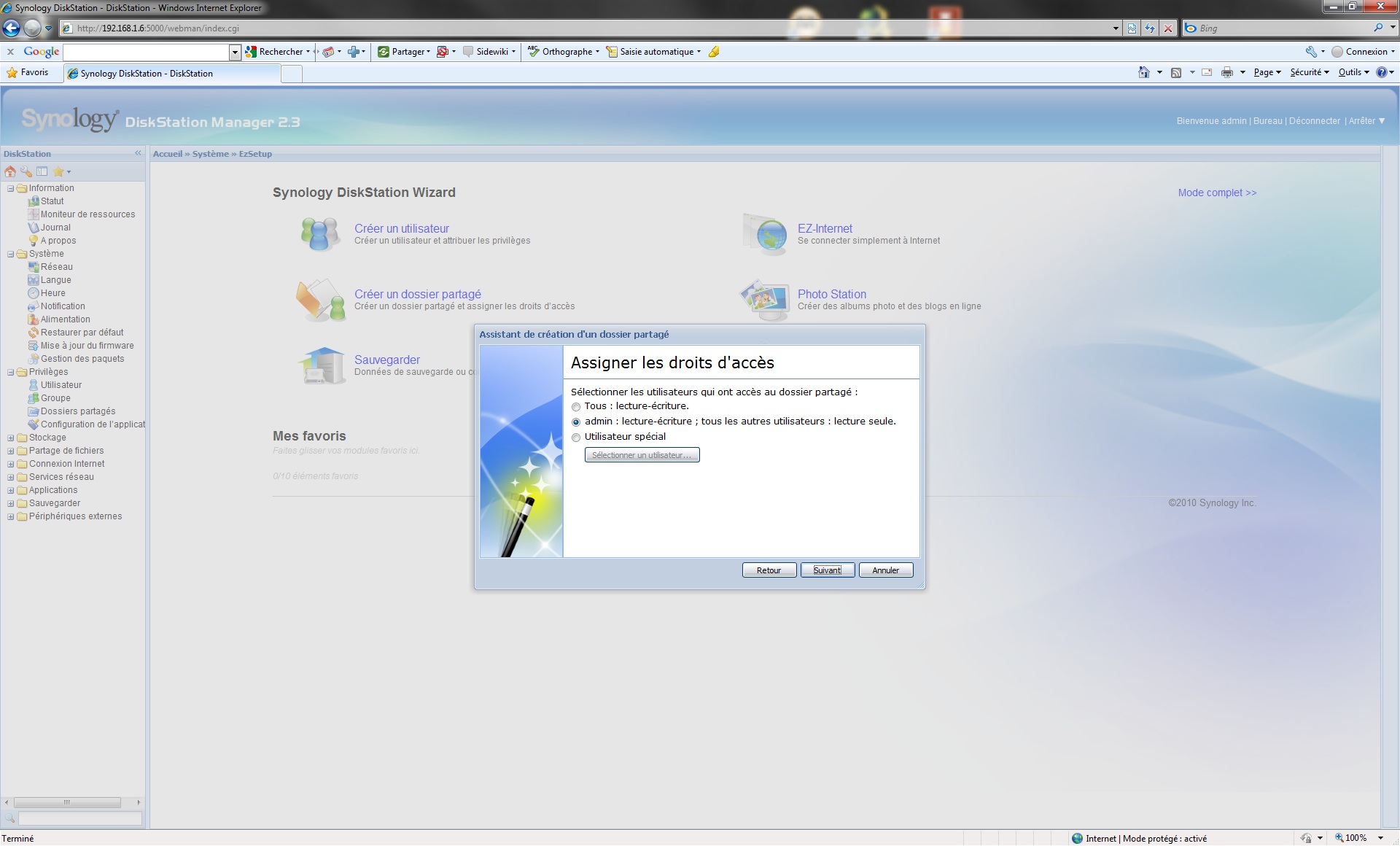Viewport: 1400px width, 846px height.
Task: Collapse the Système tree folder
Action: pyautogui.click(x=10, y=255)
